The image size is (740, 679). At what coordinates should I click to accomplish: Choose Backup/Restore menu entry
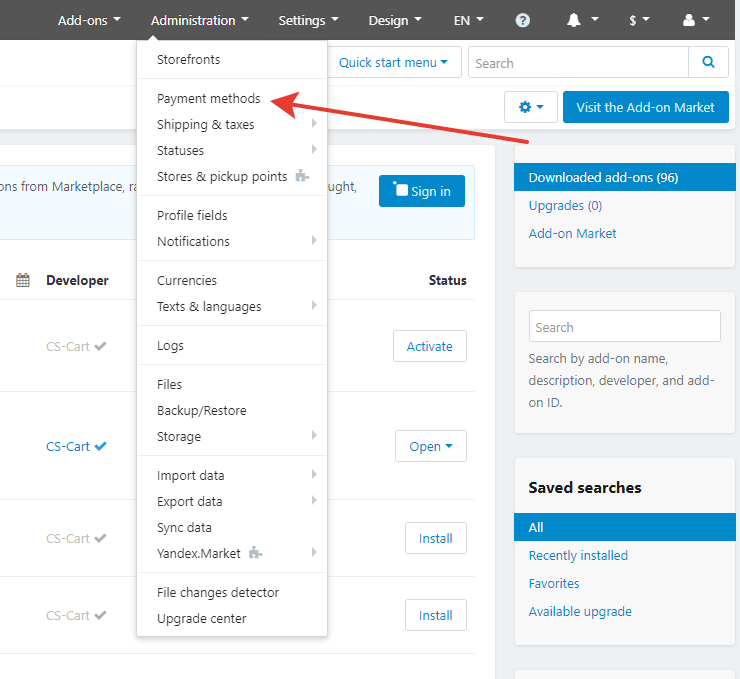201,411
